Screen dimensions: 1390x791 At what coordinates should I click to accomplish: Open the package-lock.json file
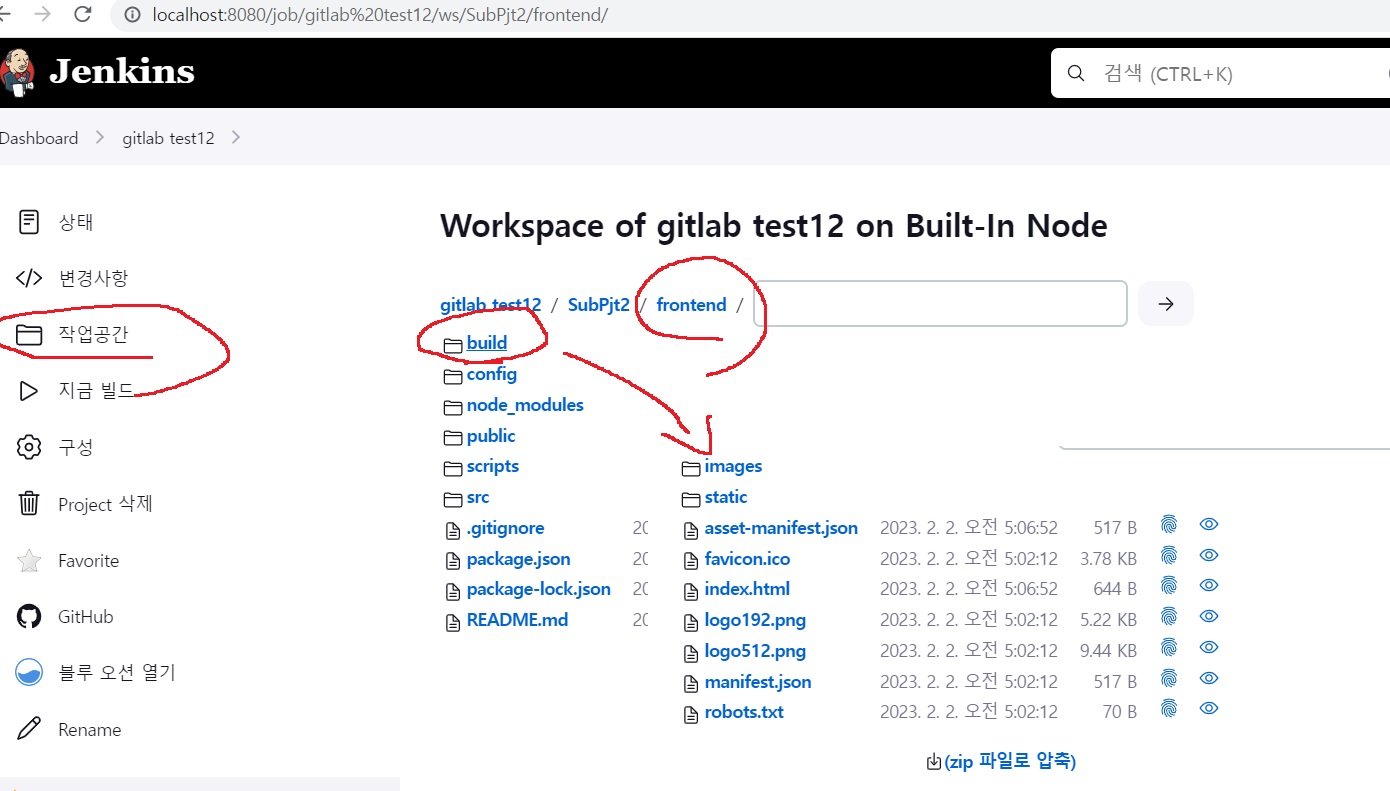539,589
